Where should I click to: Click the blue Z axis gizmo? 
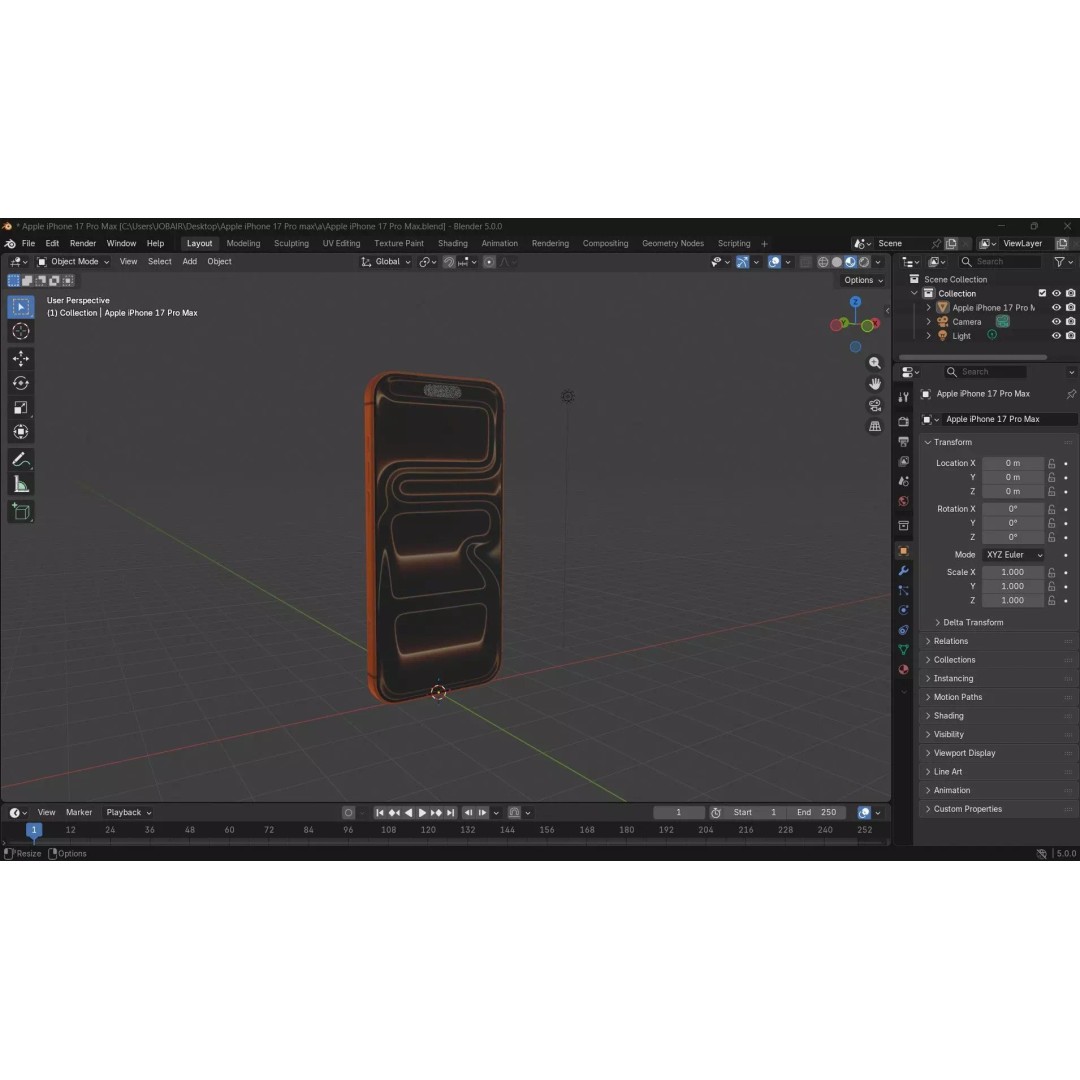tap(855, 302)
